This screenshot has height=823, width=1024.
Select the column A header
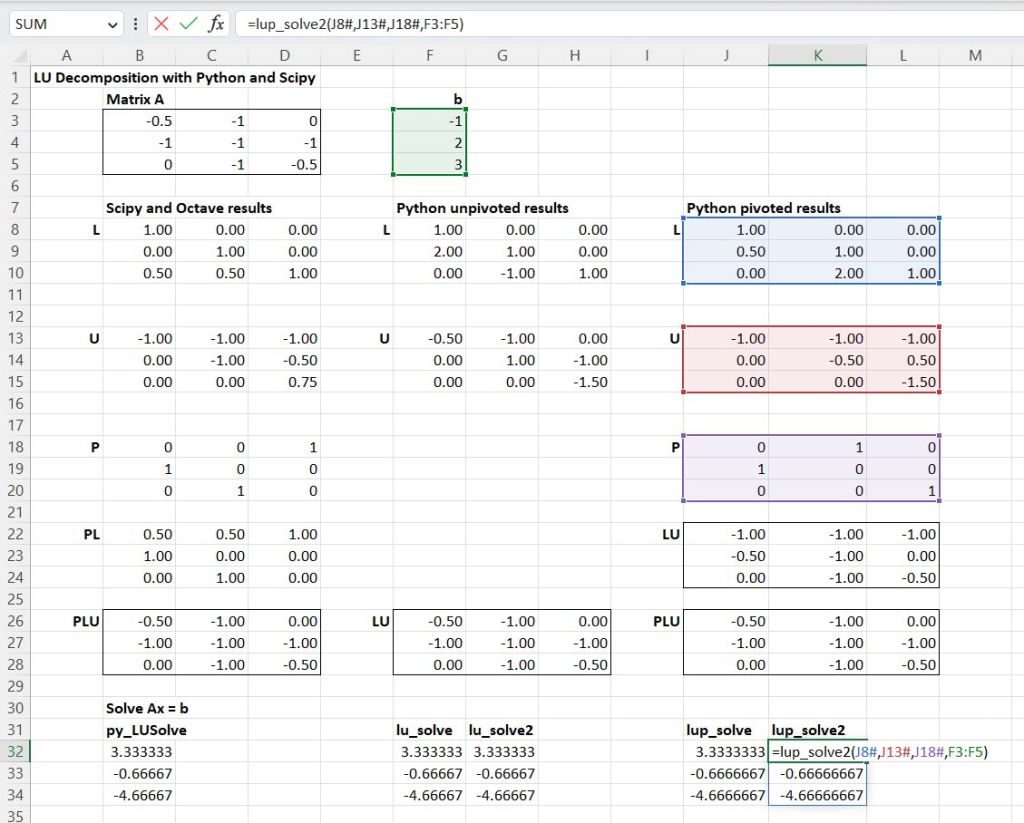coord(66,56)
